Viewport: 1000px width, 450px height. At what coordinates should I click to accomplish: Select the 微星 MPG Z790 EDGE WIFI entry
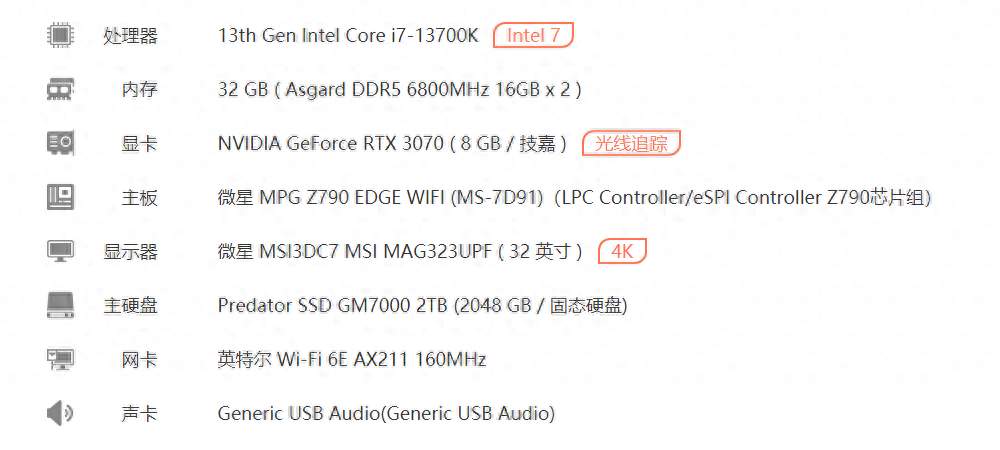pyautogui.click(x=575, y=198)
